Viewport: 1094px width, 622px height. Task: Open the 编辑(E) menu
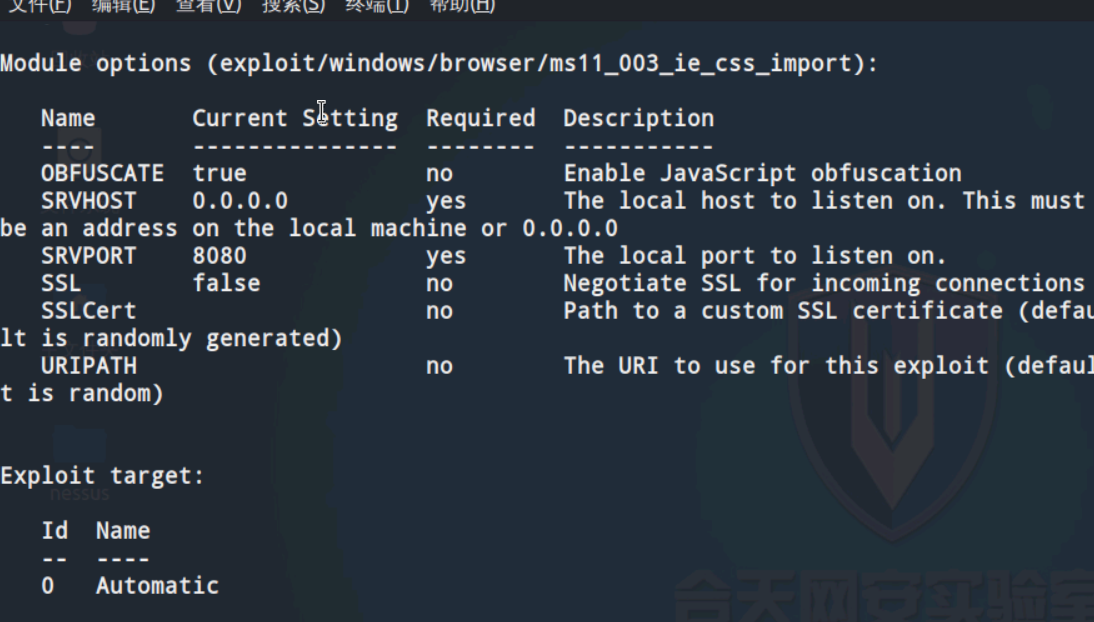coord(123,6)
